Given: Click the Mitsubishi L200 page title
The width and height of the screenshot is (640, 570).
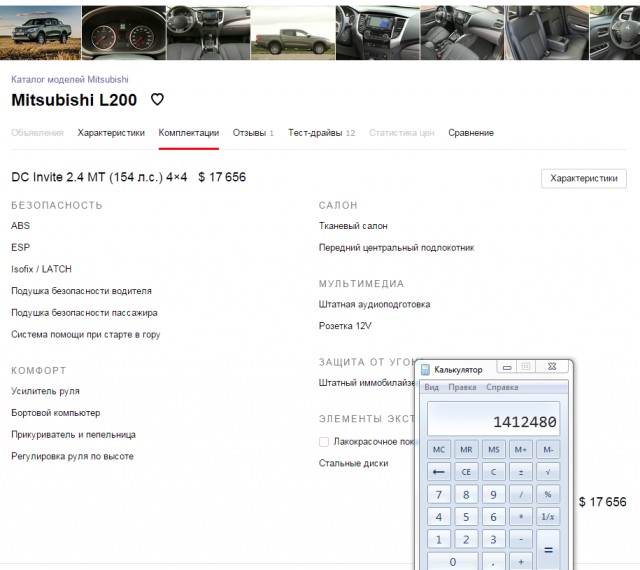Looking at the screenshot, I should coord(74,100).
